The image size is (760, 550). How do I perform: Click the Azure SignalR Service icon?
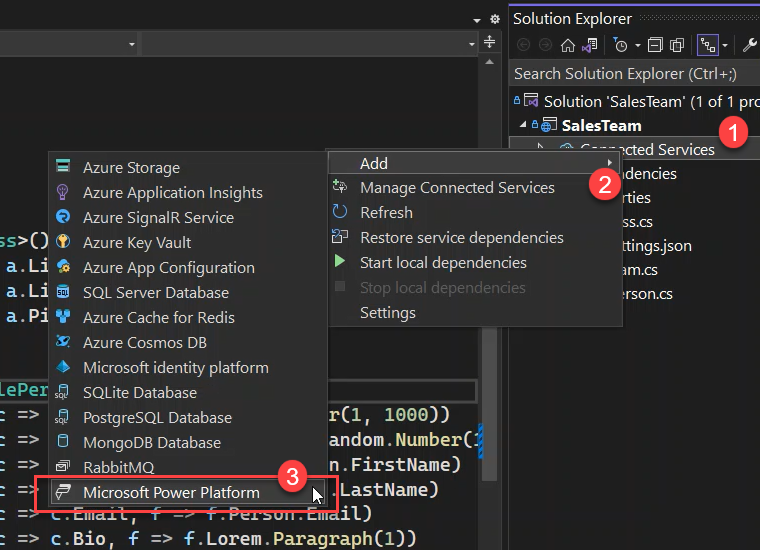[63, 216]
